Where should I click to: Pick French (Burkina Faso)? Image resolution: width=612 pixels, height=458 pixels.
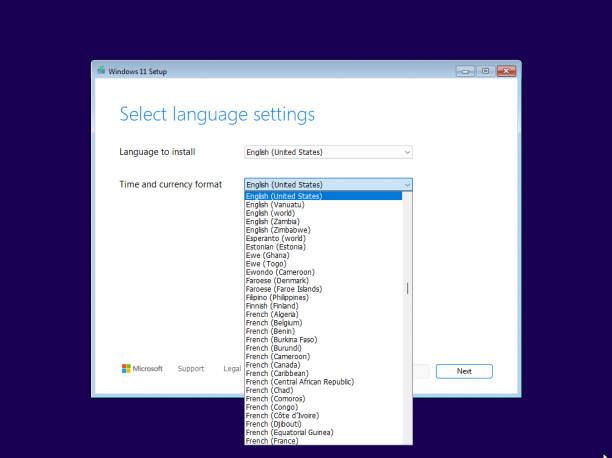[x=323, y=340]
